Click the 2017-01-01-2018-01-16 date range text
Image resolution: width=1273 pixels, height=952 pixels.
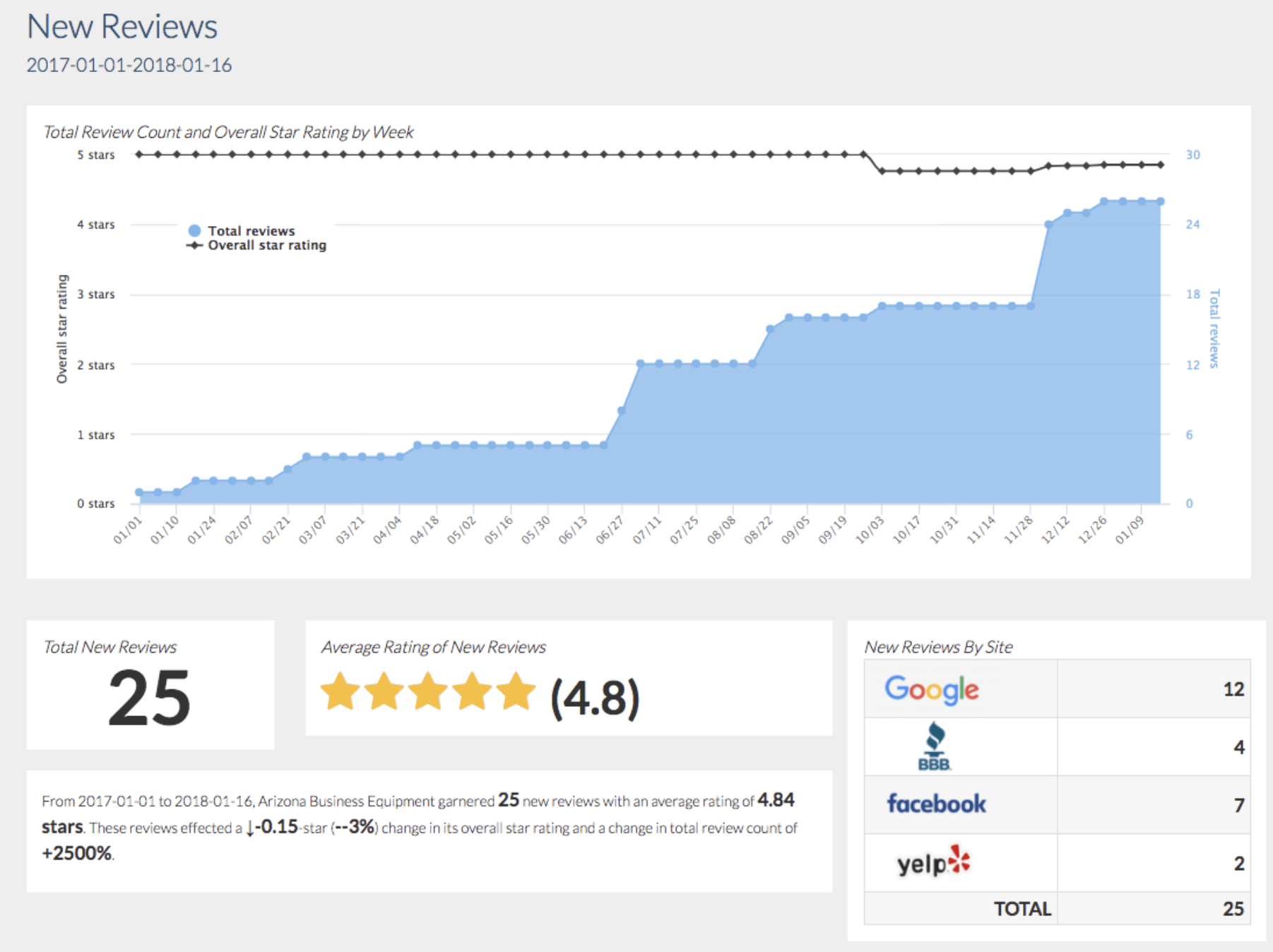129,65
